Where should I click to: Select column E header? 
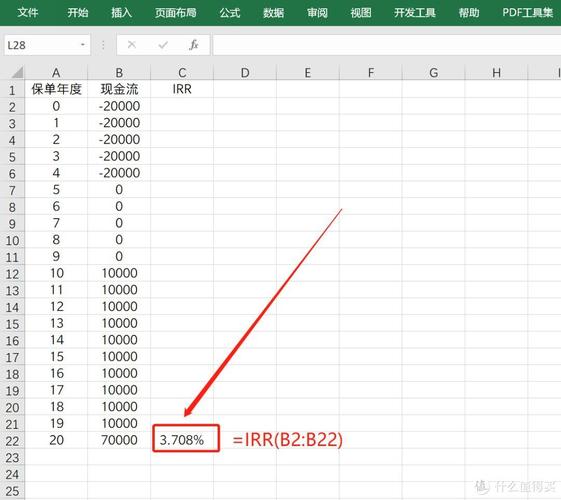click(308, 73)
